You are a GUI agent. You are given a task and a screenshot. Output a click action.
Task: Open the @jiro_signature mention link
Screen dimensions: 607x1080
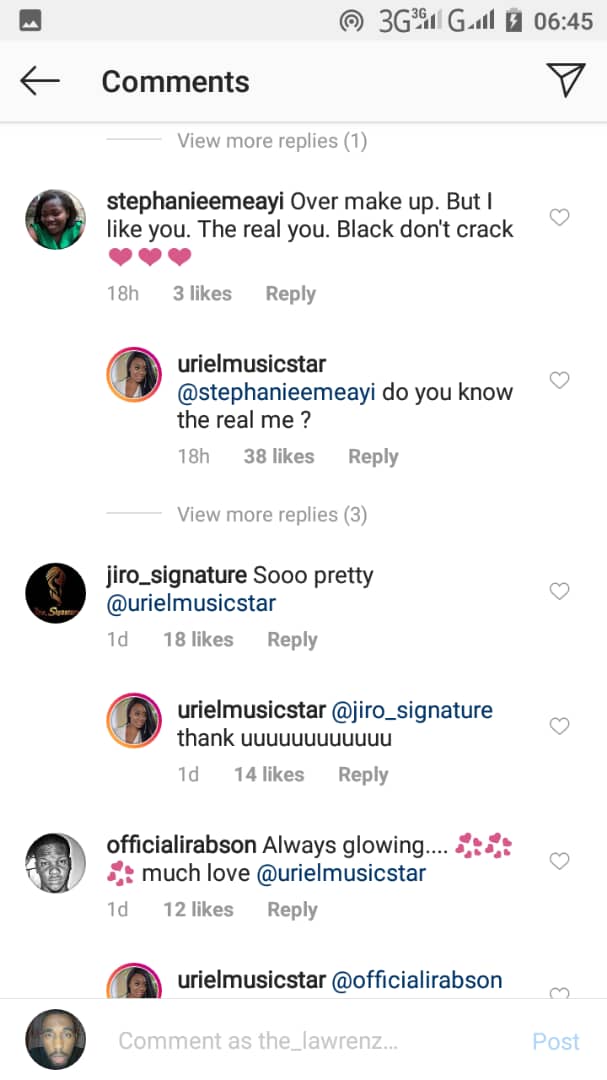pos(413,711)
